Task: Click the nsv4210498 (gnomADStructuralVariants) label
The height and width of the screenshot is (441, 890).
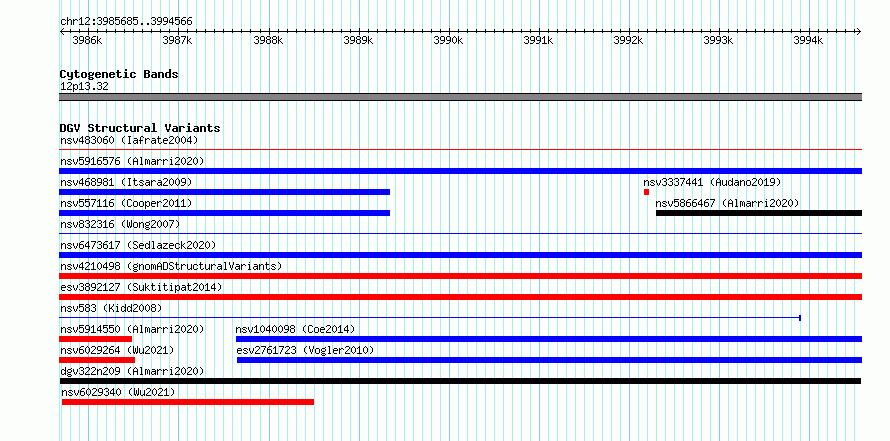Action: pos(171,266)
